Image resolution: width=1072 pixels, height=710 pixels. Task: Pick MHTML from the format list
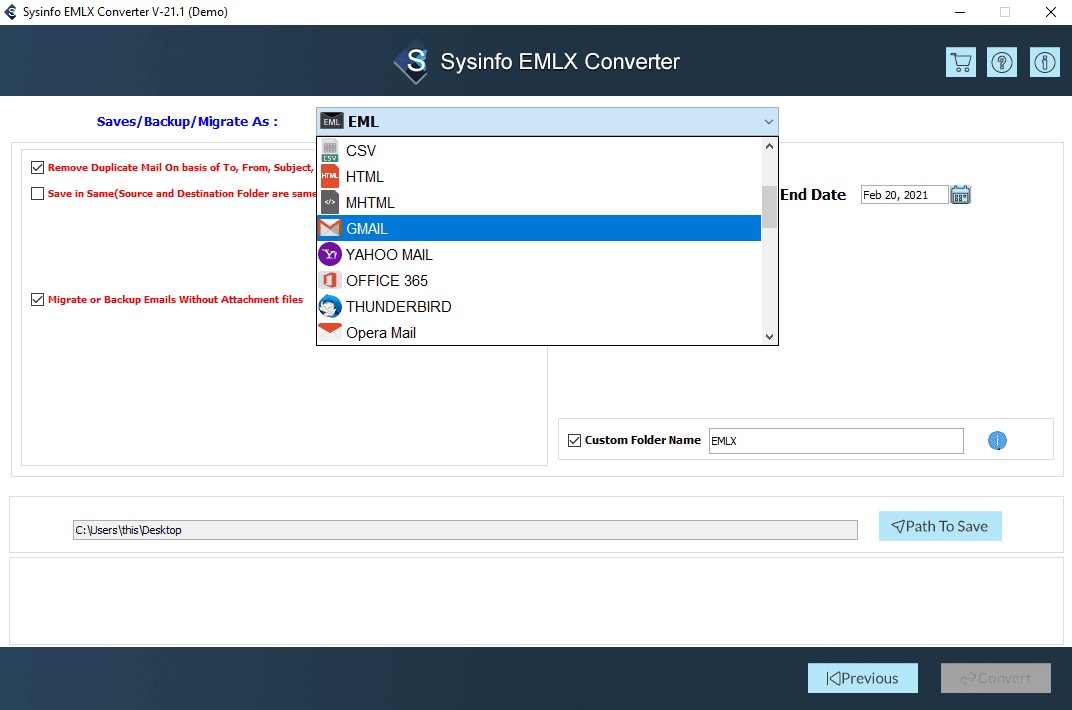pos(539,202)
